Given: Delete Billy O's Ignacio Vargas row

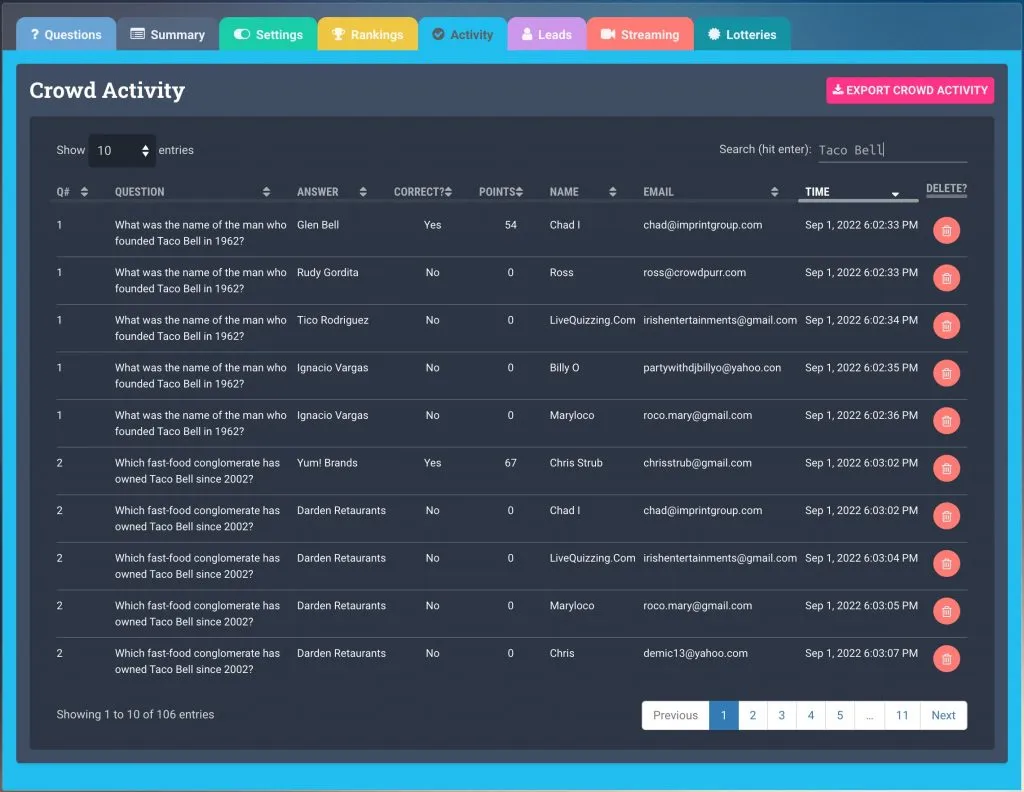Looking at the screenshot, I should [946, 373].
